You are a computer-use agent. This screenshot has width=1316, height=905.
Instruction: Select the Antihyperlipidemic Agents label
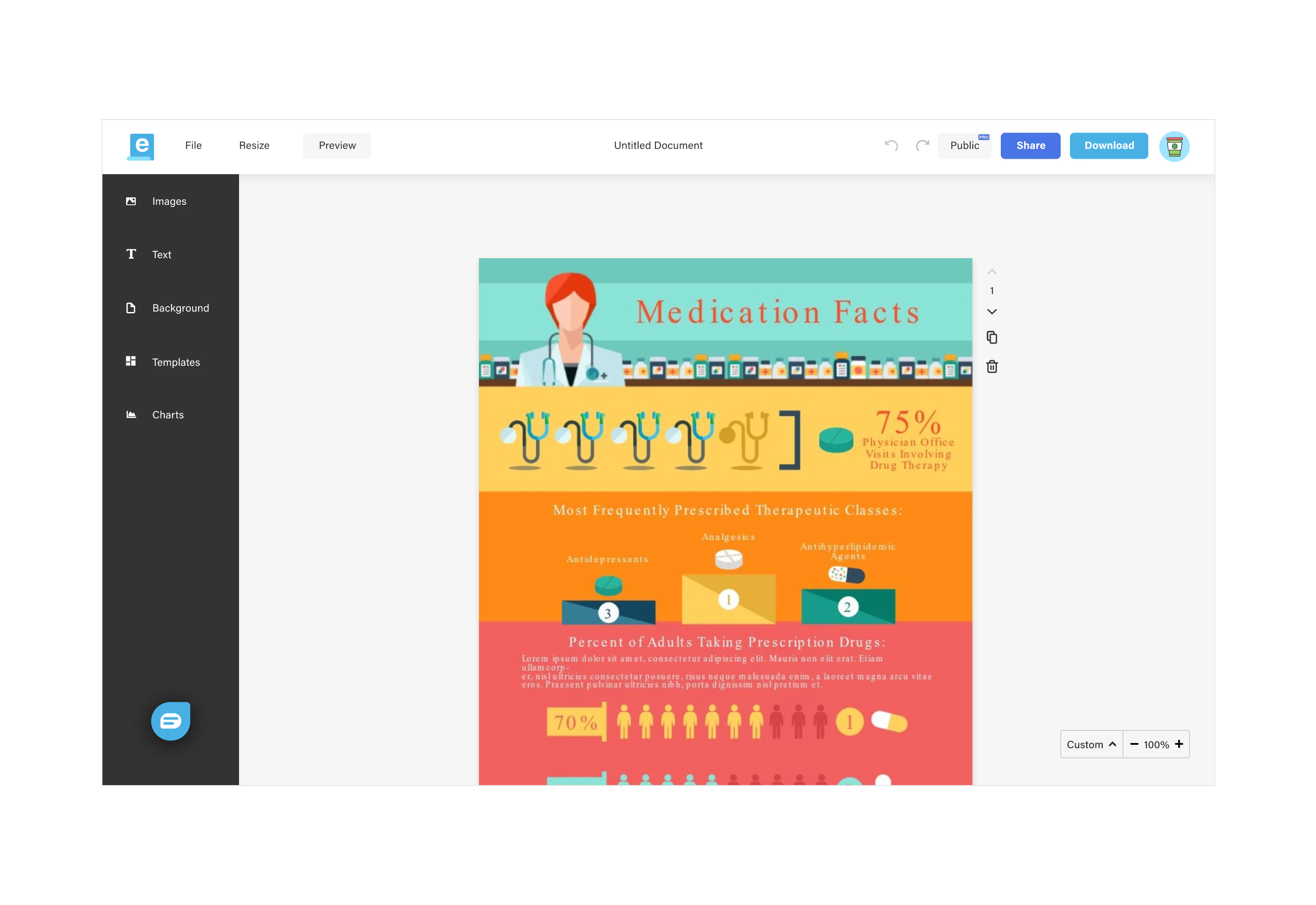(x=848, y=551)
